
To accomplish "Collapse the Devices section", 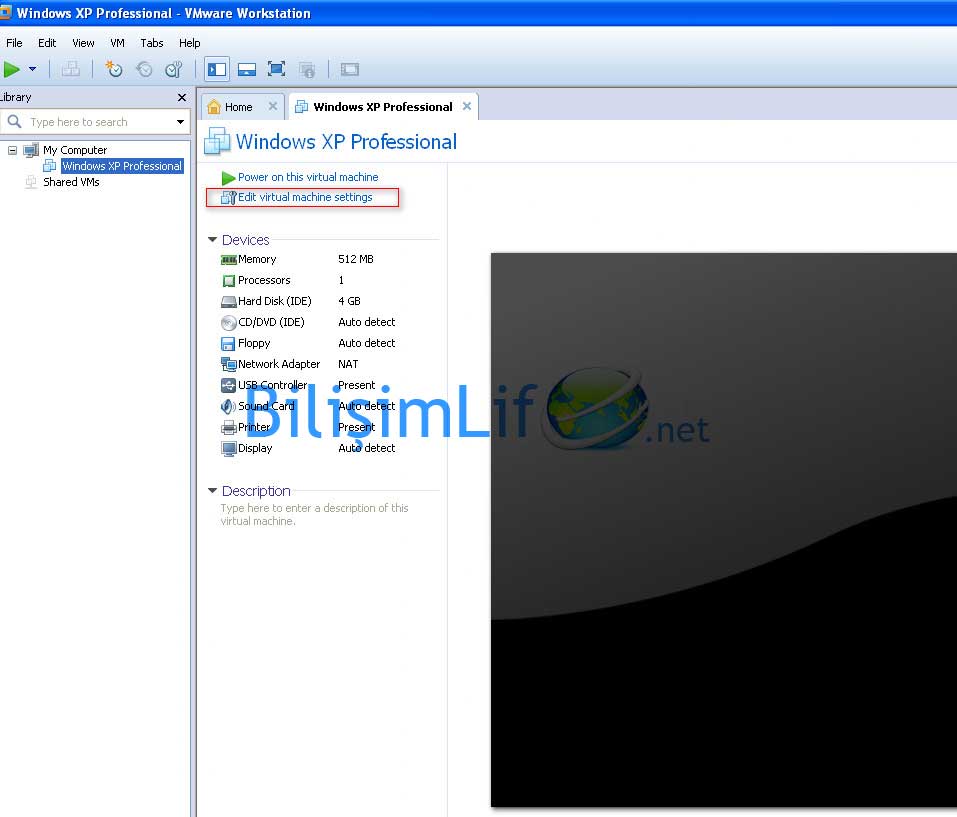I will pyautogui.click(x=212, y=240).
